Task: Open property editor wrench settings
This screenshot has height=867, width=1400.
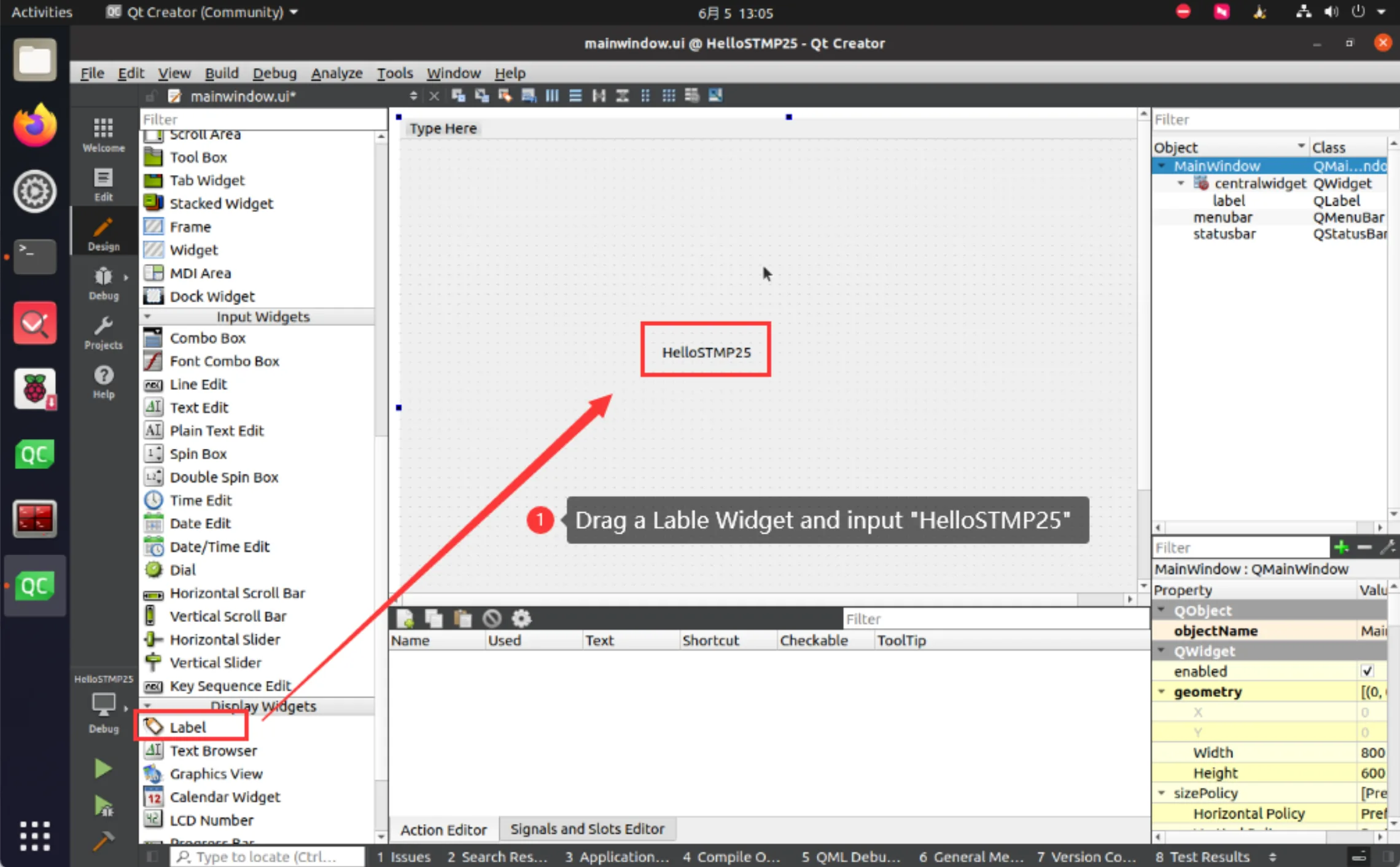Action: pos(1388,547)
